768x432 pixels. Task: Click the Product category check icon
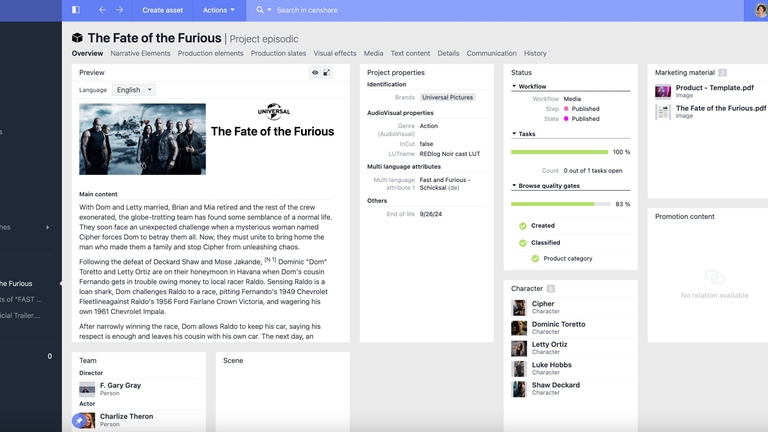tap(535, 259)
